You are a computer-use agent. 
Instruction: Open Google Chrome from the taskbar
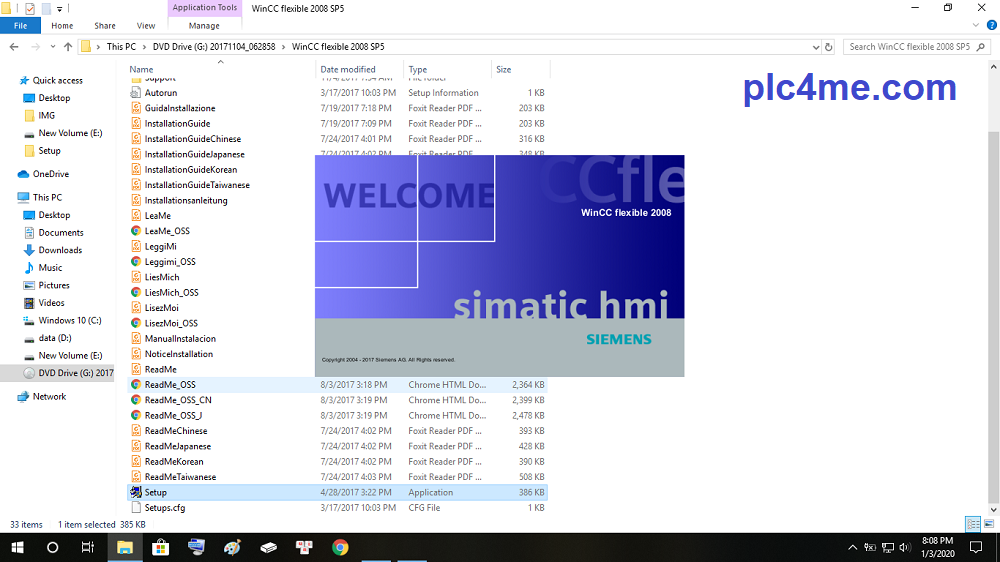pyautogui.click(x=340, y=547)
